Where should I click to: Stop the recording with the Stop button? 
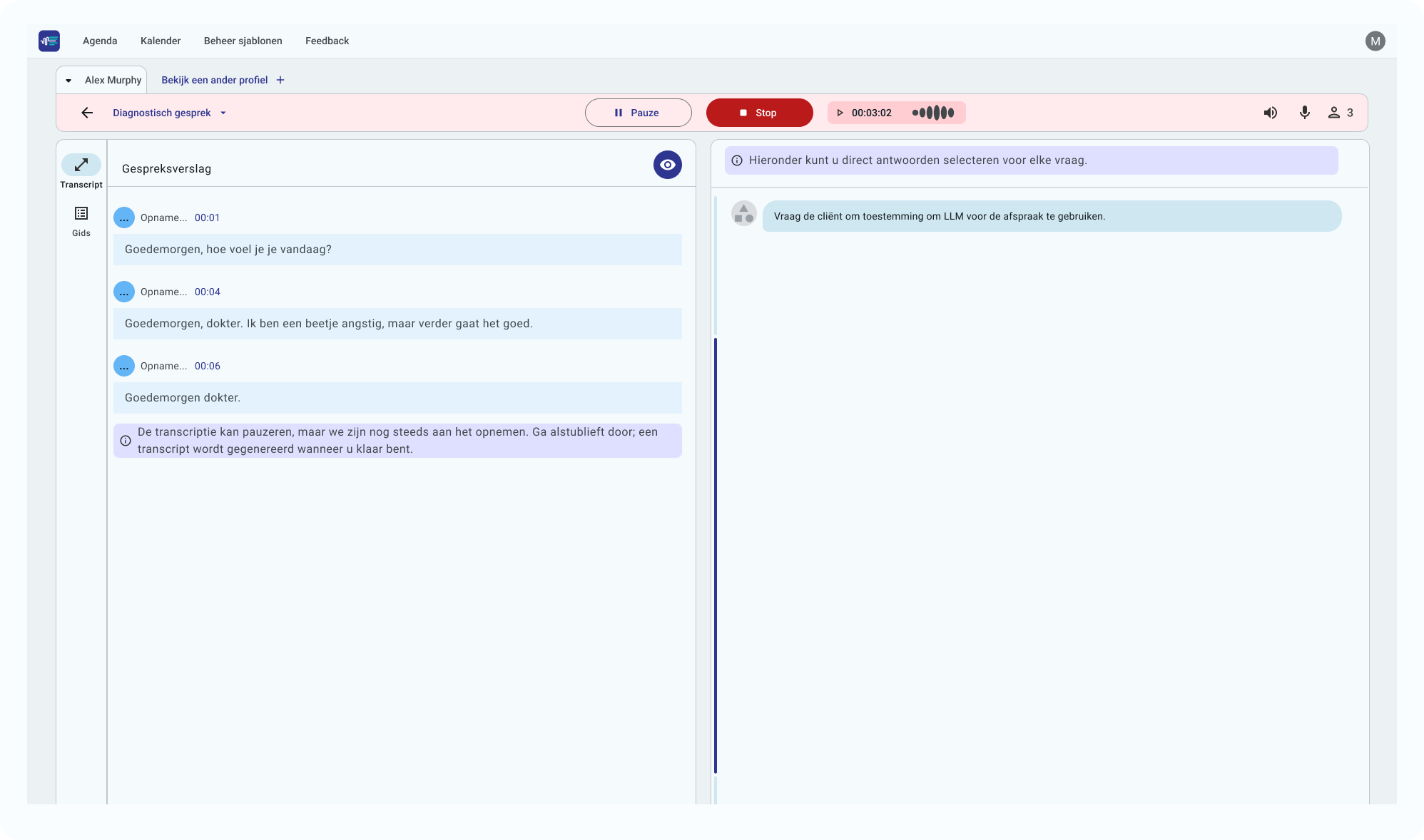(759, 113)
